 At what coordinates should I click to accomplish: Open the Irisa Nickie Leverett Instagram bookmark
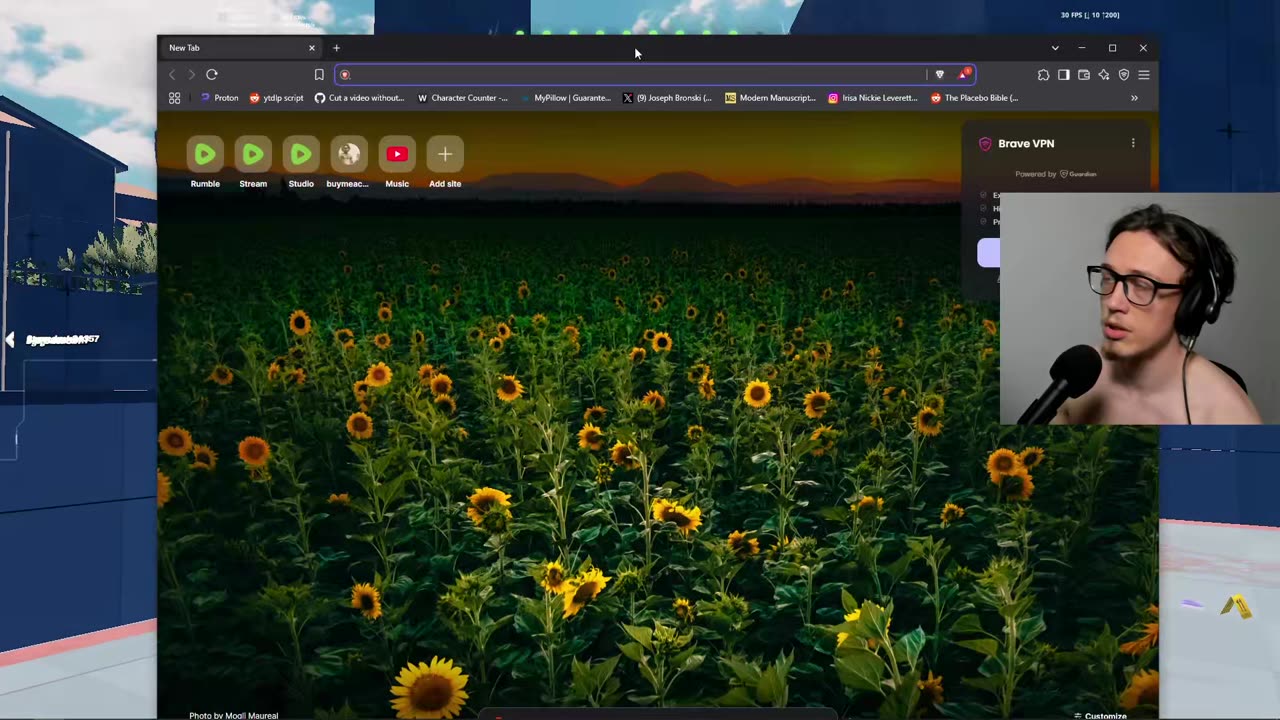[874, 98]
